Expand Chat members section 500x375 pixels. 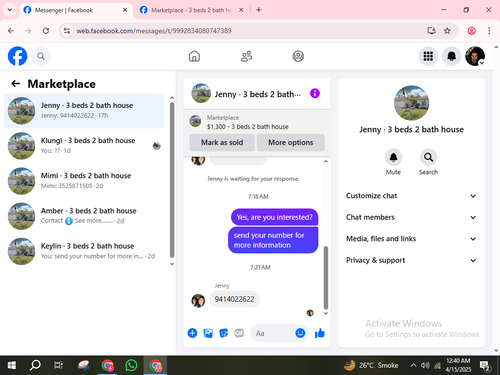pos(411,217)
